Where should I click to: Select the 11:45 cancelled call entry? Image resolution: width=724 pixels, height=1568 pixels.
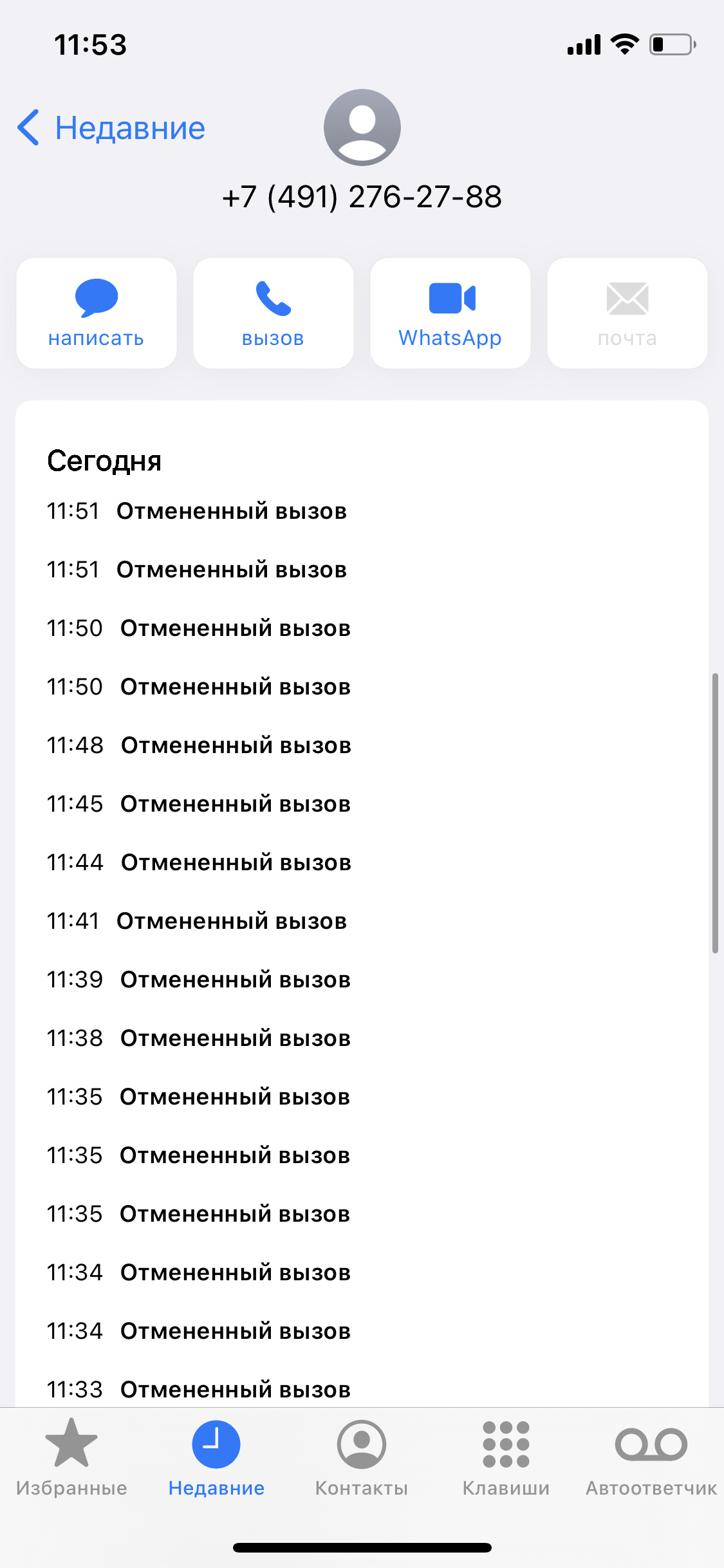[x=199, y=804]
